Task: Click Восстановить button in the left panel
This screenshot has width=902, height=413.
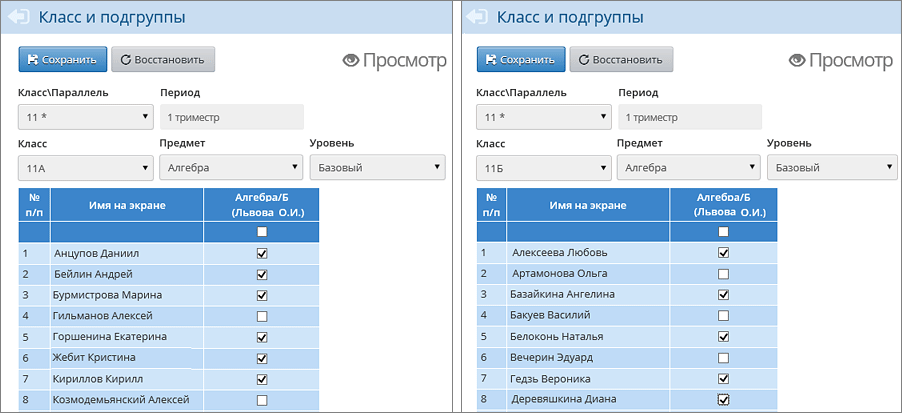Action: [163, 59]
